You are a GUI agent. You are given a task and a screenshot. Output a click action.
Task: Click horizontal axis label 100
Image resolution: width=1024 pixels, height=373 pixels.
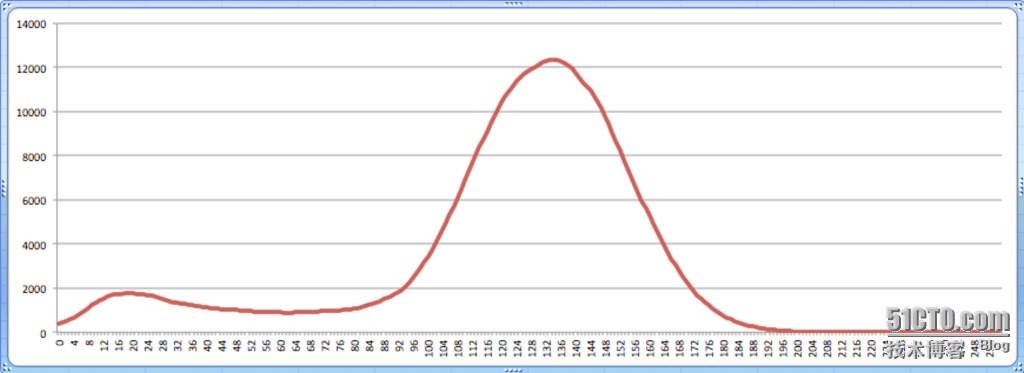(x=430, y=348)
